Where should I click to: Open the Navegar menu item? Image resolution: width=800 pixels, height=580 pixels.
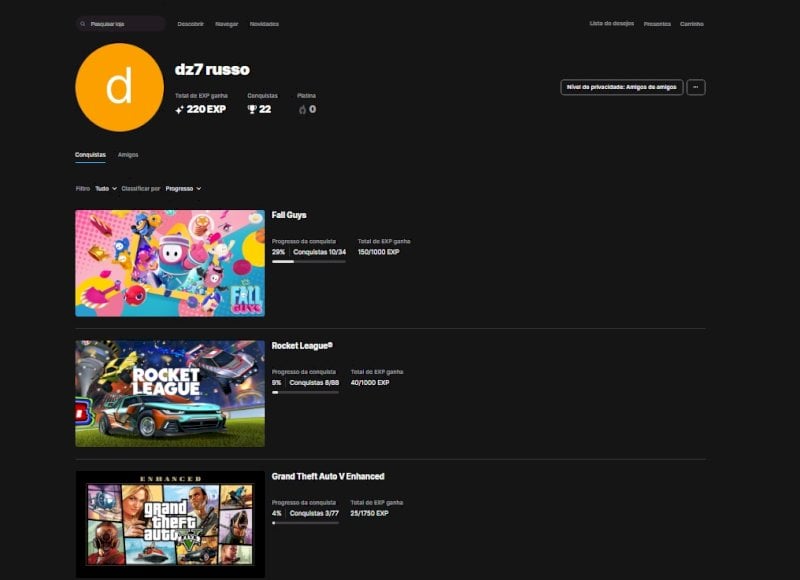[x=227, y=24]
